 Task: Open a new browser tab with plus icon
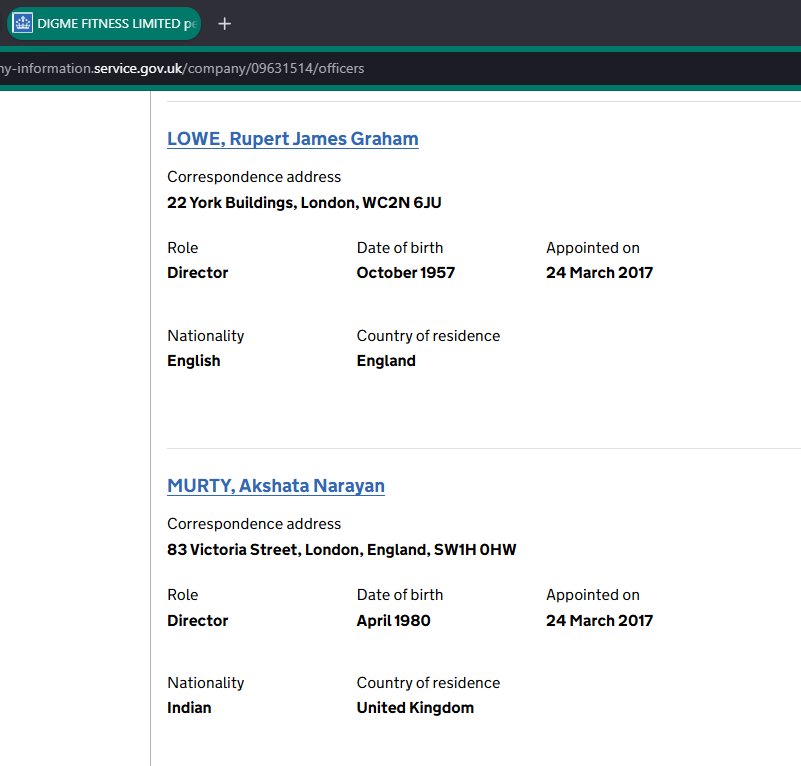pyautogui.click(x=224, y=24)
